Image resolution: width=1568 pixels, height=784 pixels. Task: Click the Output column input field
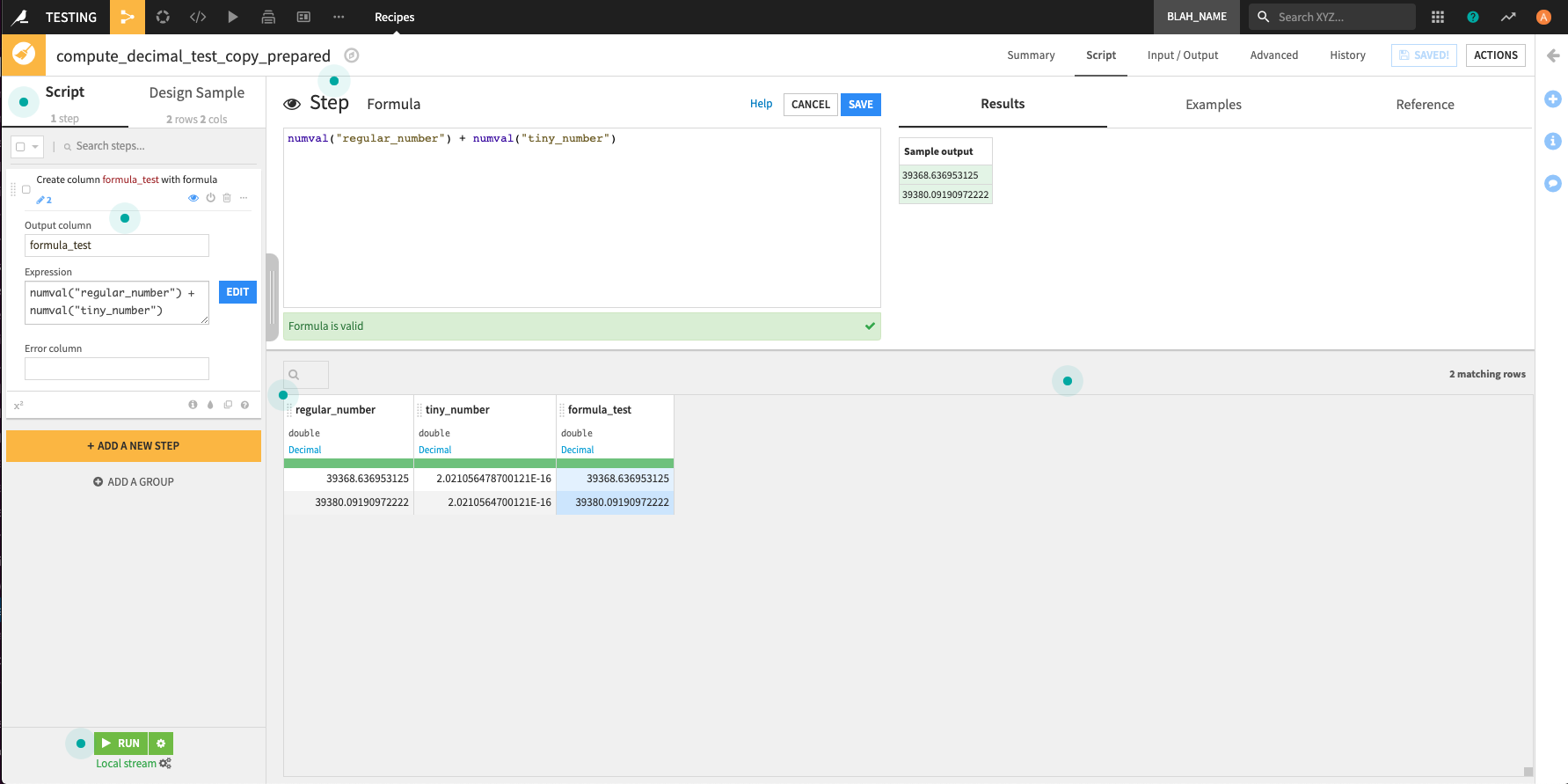pos(117,245)
